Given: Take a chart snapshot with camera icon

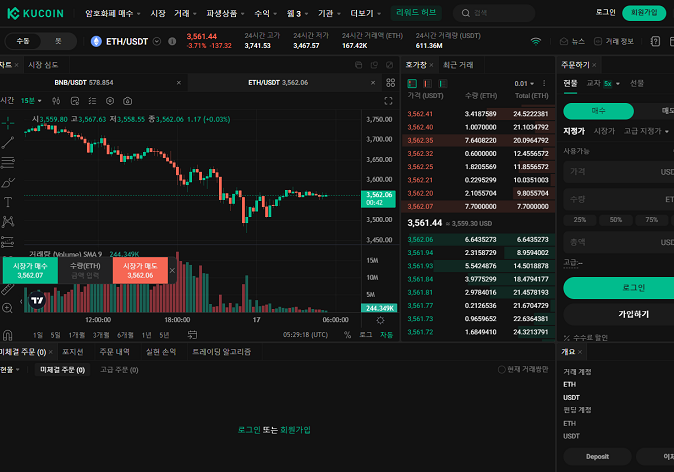Looking at the screenshot, I should click(x=128, y=101).
